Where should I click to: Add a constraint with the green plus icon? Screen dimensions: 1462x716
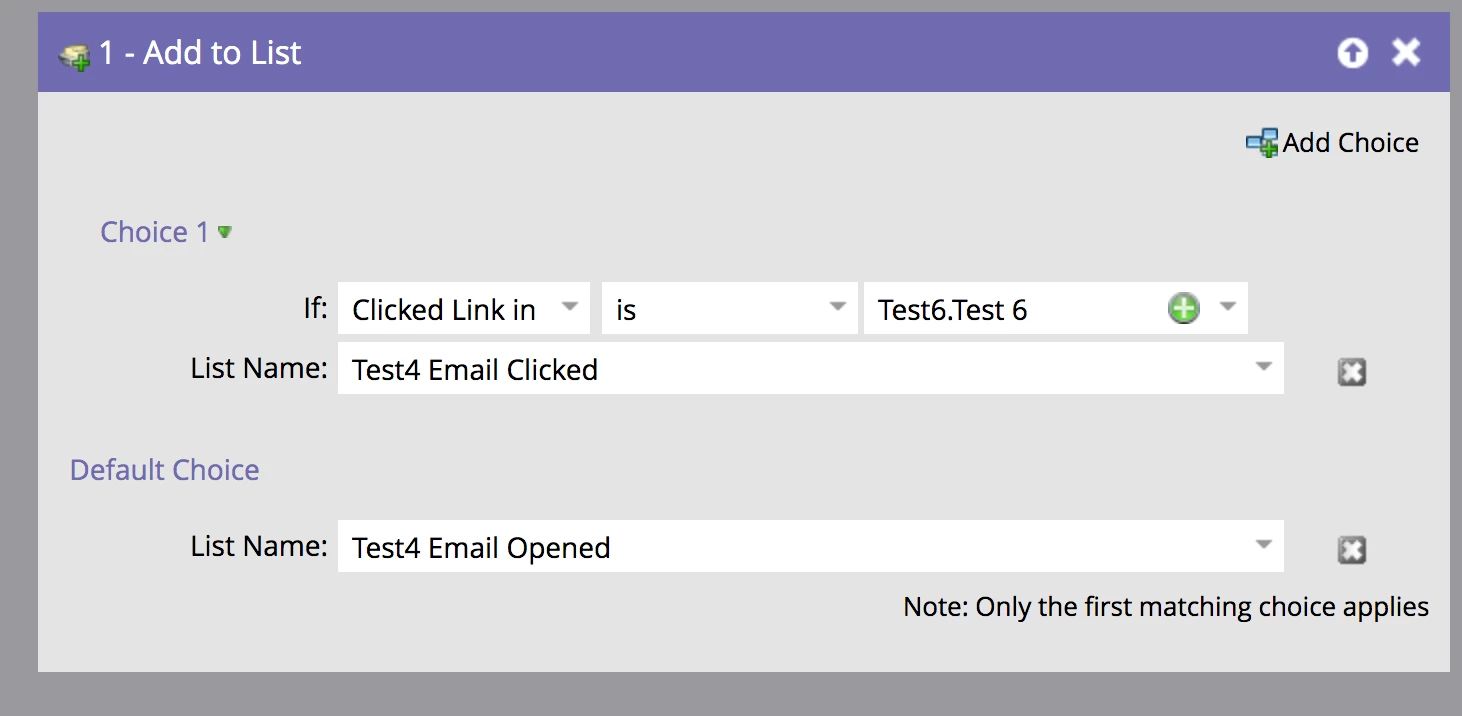coord(1183,309)
